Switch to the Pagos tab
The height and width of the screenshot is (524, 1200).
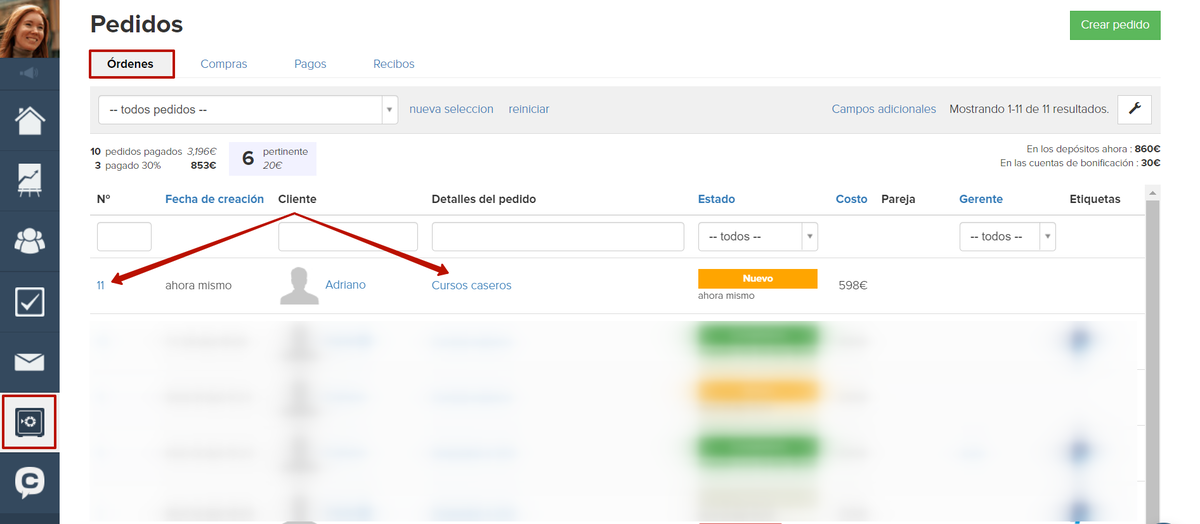coord(310,64)
